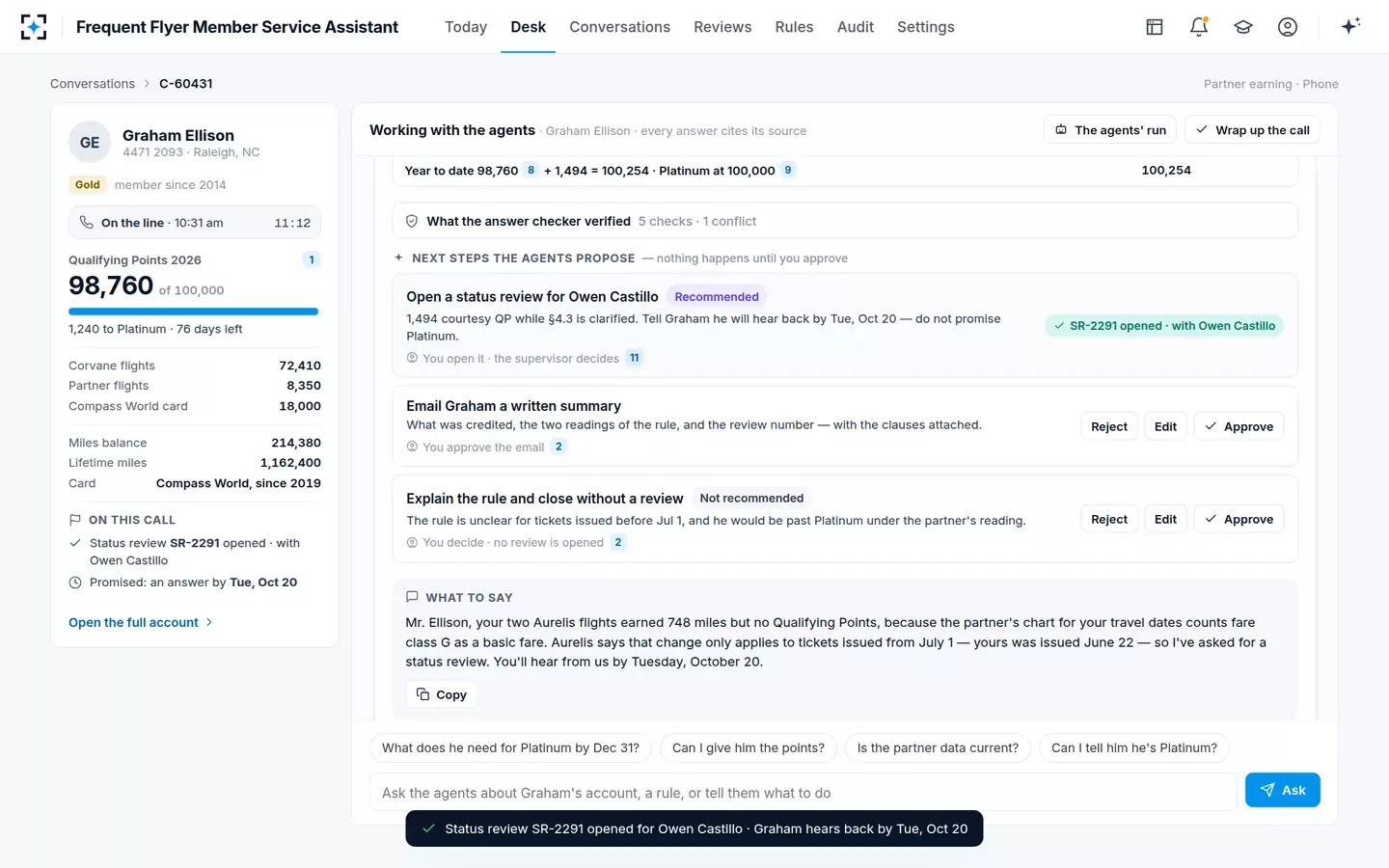Click the app logo icon
This screenshot has height=868, width=1389.
pyautogui.click(x=34, y=27)
